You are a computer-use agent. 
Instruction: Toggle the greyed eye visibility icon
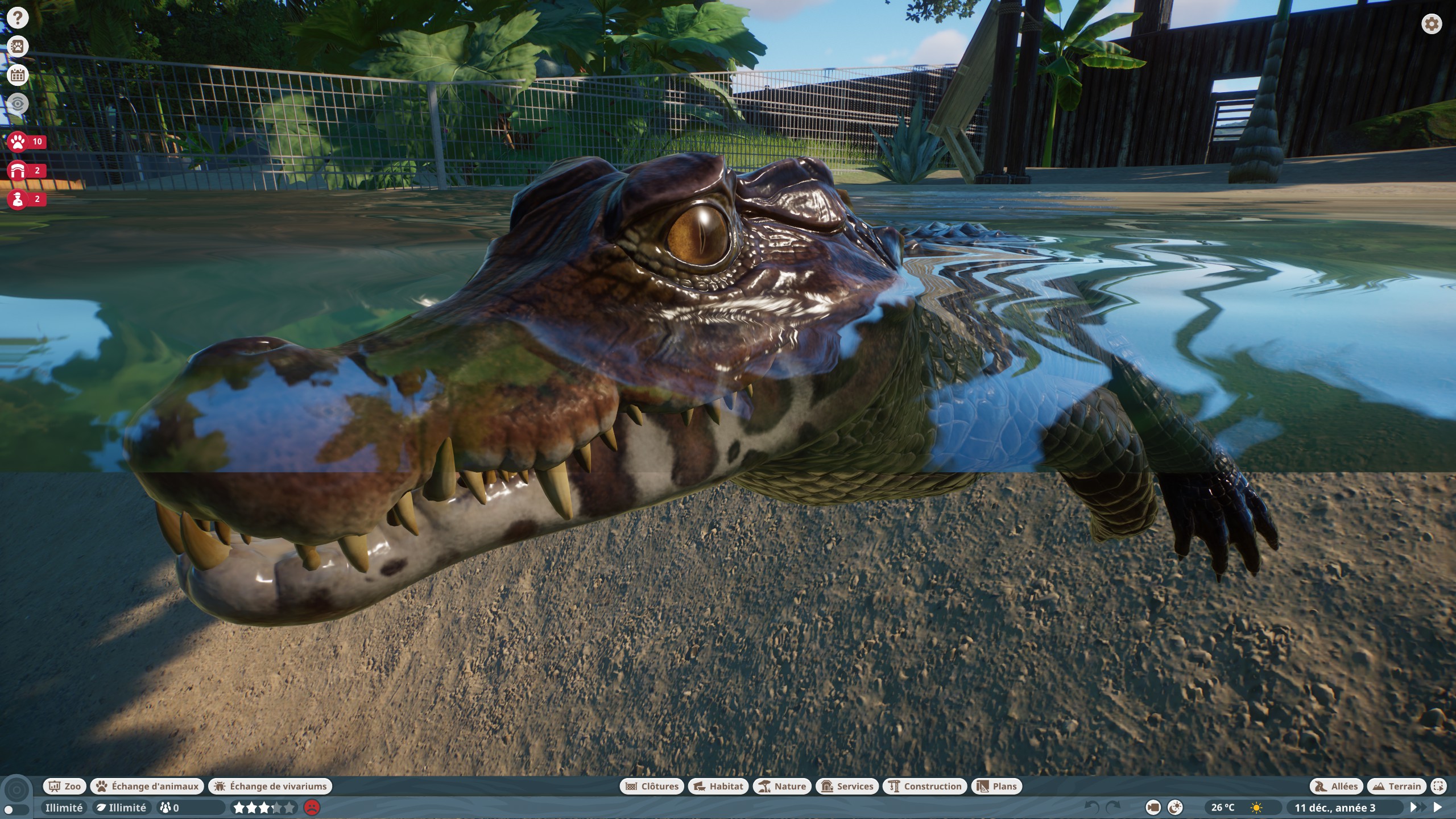(18, 104)
